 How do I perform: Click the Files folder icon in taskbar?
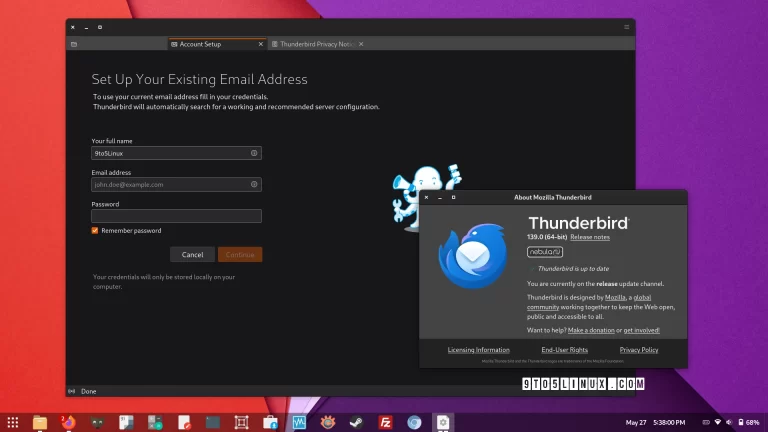pyautogui.click(x=40, y=422)
